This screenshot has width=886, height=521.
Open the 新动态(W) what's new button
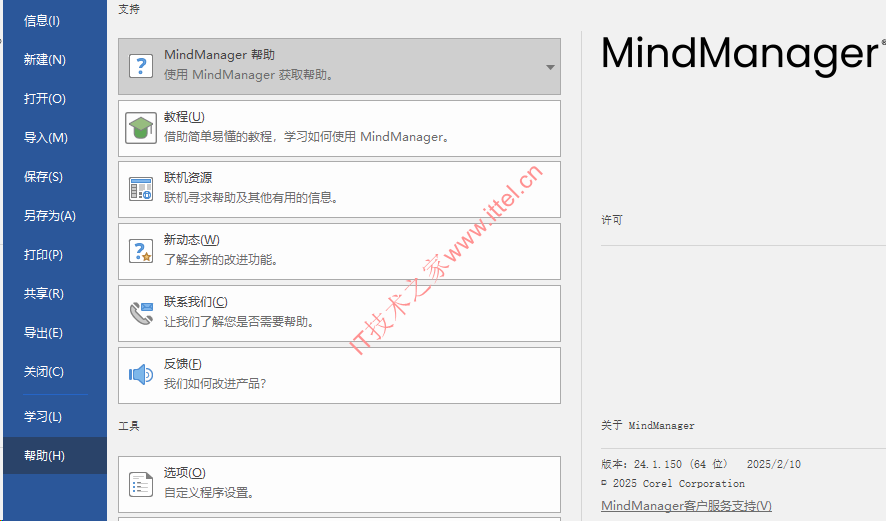point(339,251)
